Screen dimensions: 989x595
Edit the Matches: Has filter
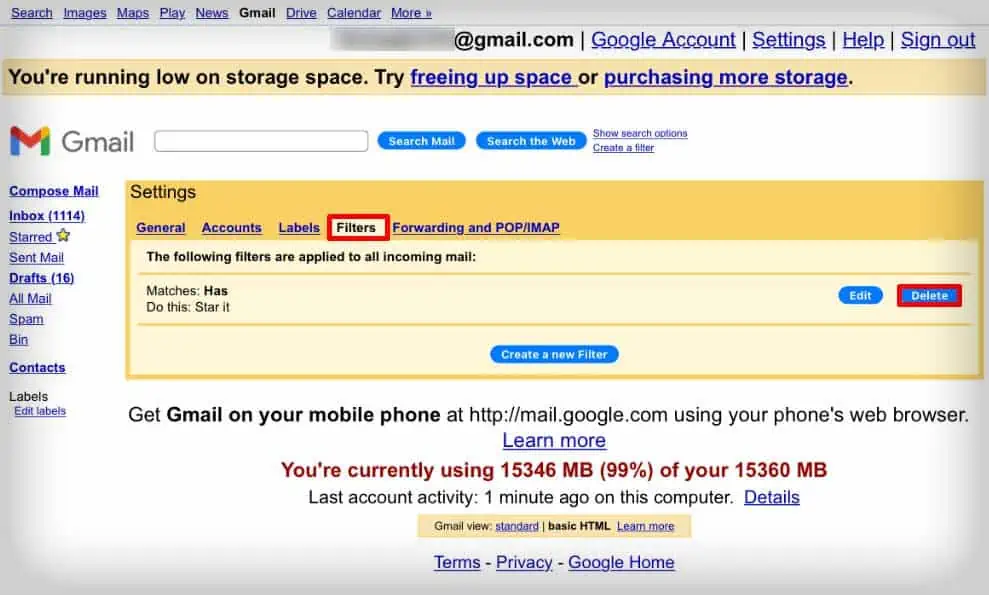pos(860,295)
